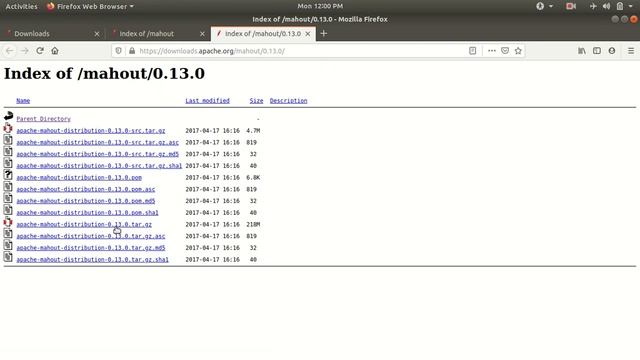Image resolution: width=640 pixels, height=360 pixels.
Task: Click the text-file icon beside tar.gz.sha1
Action: point(8,257)
